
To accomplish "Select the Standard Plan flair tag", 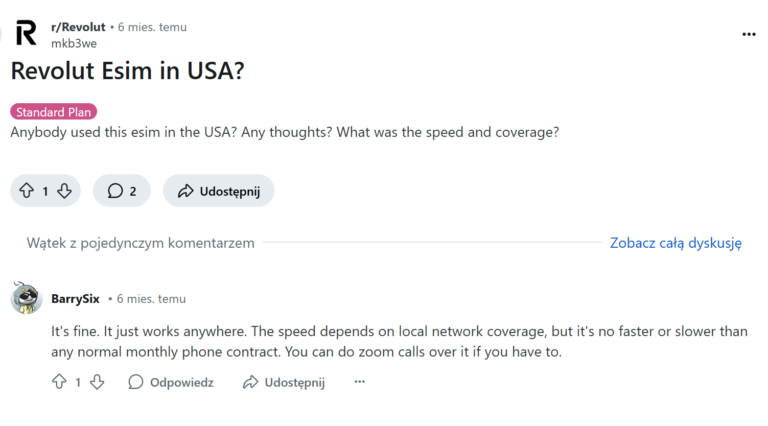I will [x=54, y=112].
